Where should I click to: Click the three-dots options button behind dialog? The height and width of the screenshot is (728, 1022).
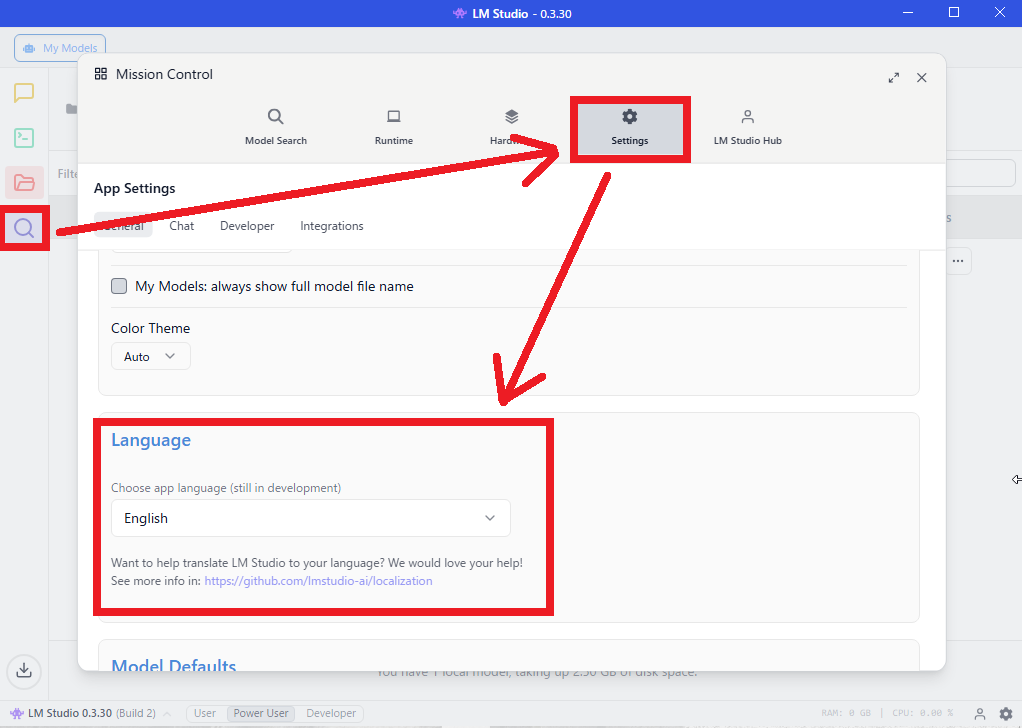[957, 261]
